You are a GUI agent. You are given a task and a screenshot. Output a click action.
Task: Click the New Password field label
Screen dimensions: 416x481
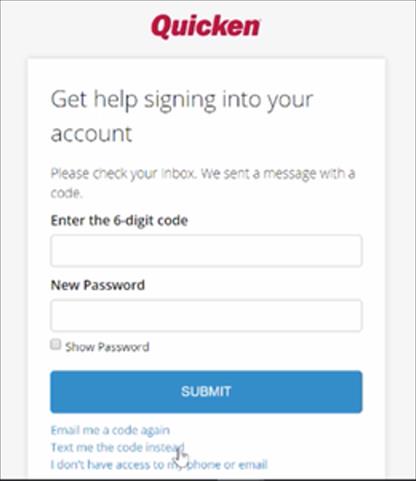click(x=98, y=285)
